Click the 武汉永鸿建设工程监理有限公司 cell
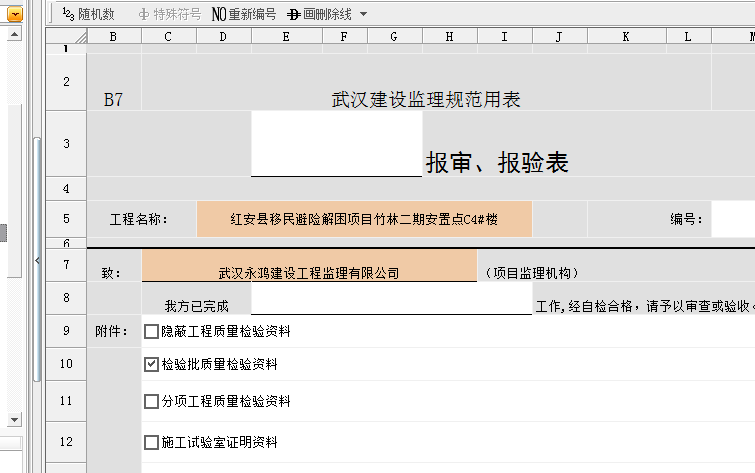 (x=309, y=272)
